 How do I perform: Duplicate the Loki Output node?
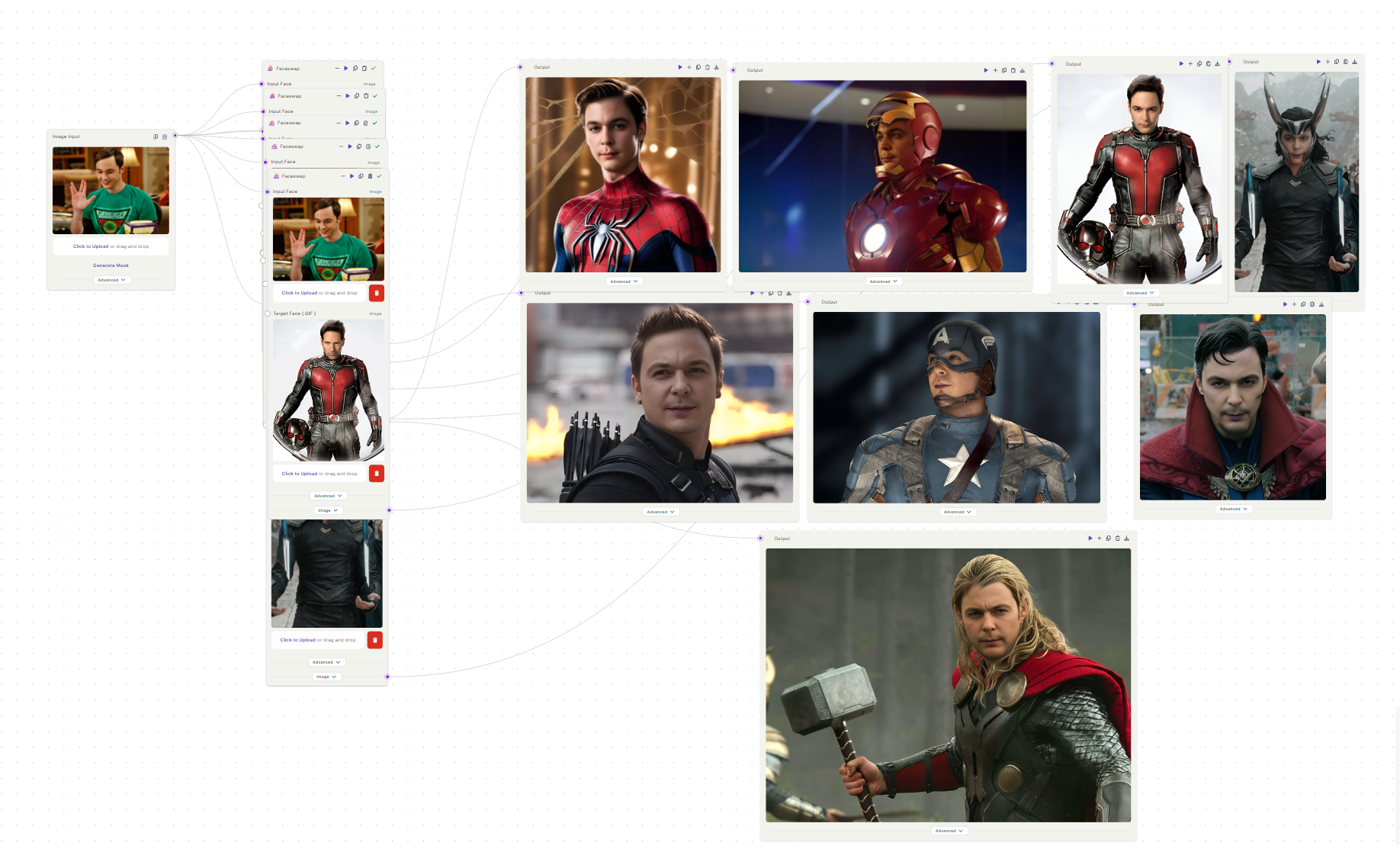point(1337,62)
